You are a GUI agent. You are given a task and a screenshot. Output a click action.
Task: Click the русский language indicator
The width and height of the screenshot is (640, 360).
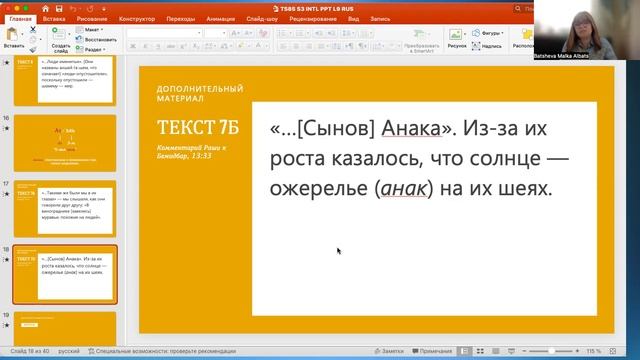click(x=69, y=351)
